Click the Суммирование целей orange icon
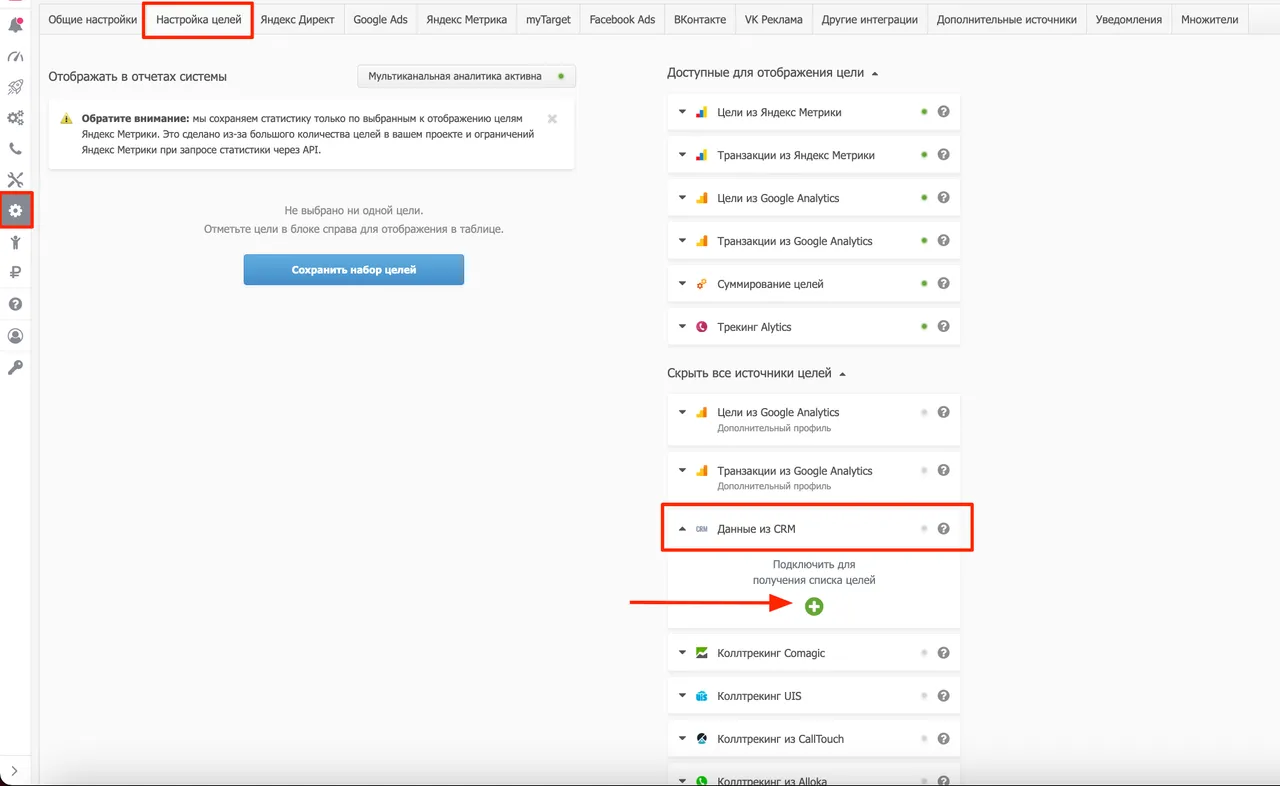 [701, 284]
